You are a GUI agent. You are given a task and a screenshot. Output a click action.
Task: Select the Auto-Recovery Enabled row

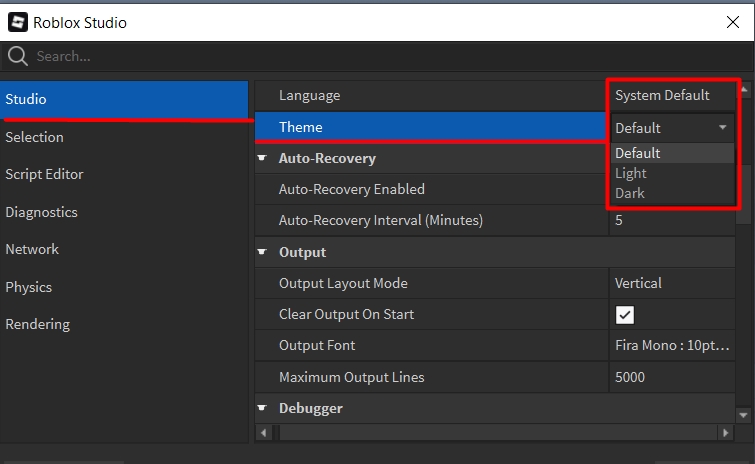coord(430,190)
